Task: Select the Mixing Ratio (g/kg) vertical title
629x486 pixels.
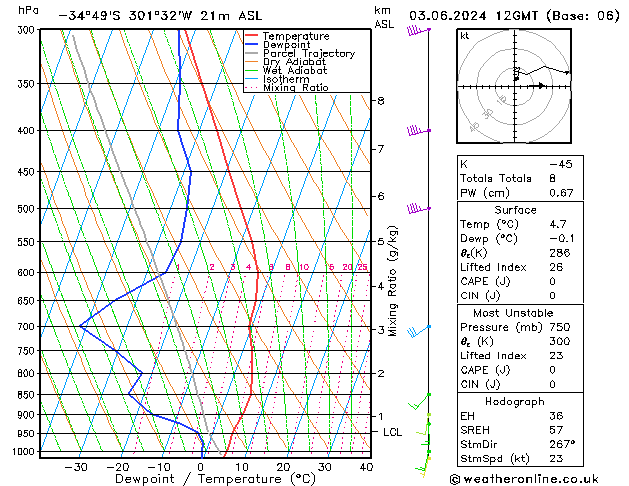Action: pyautogui.click(x=392, y=281)
